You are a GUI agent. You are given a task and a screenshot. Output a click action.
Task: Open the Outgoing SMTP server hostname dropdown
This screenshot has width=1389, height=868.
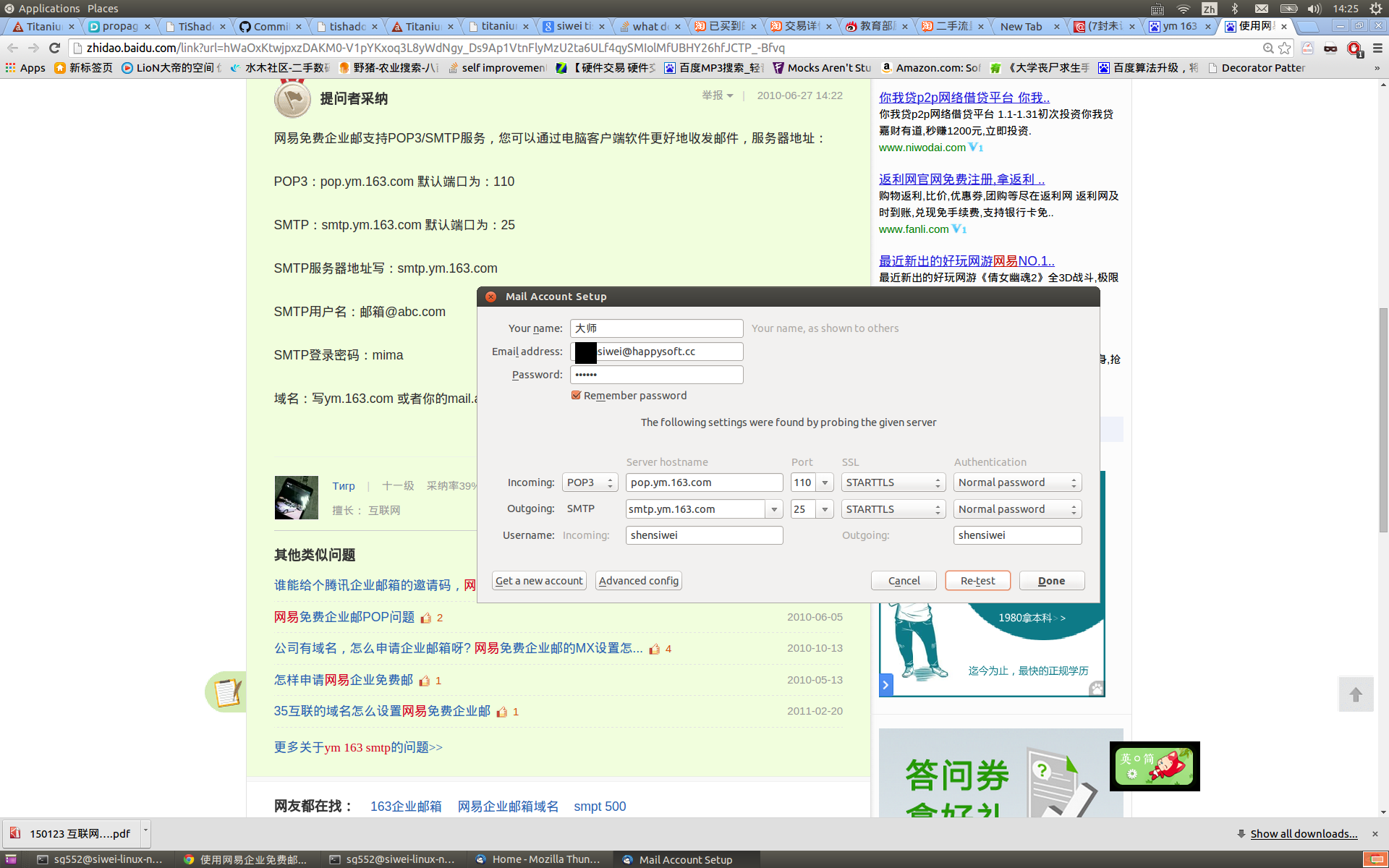pos(774,509)
